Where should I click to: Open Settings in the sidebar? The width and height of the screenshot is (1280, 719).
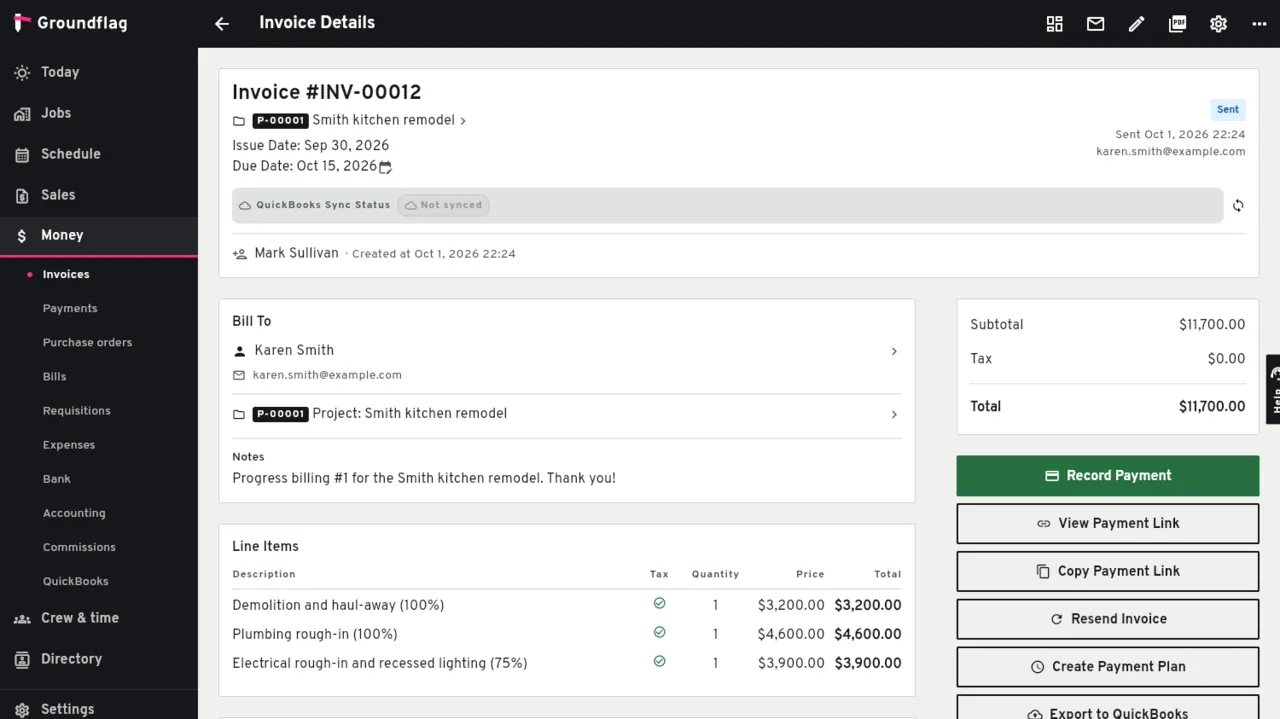pyautogui.click(x=99, y=708)
